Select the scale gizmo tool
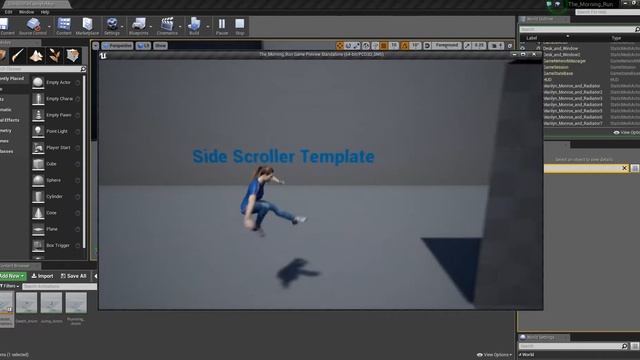This screenshot has height=360, width=640. [x=356, y=46]
